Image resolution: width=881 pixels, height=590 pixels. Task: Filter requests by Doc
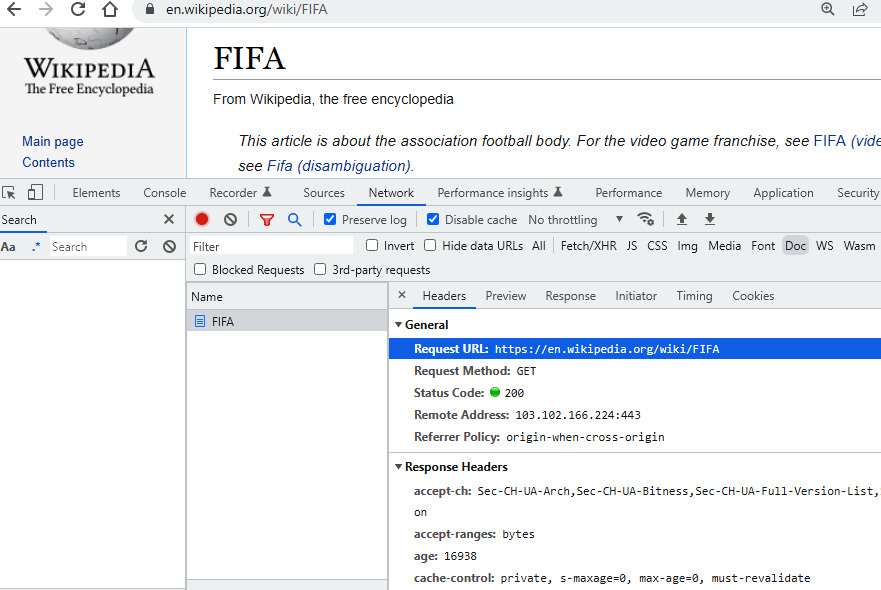tap(795, 246)
